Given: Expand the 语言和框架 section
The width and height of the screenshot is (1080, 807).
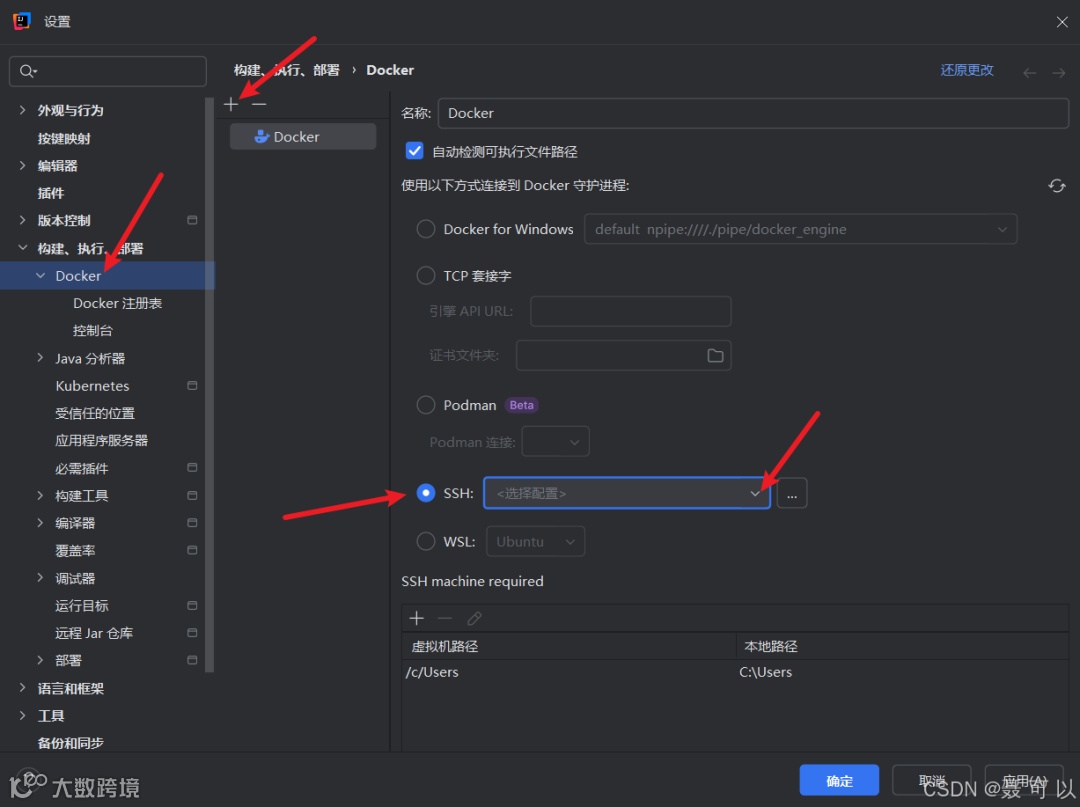Looking at the screenshot, I should [x=22, y=688].
